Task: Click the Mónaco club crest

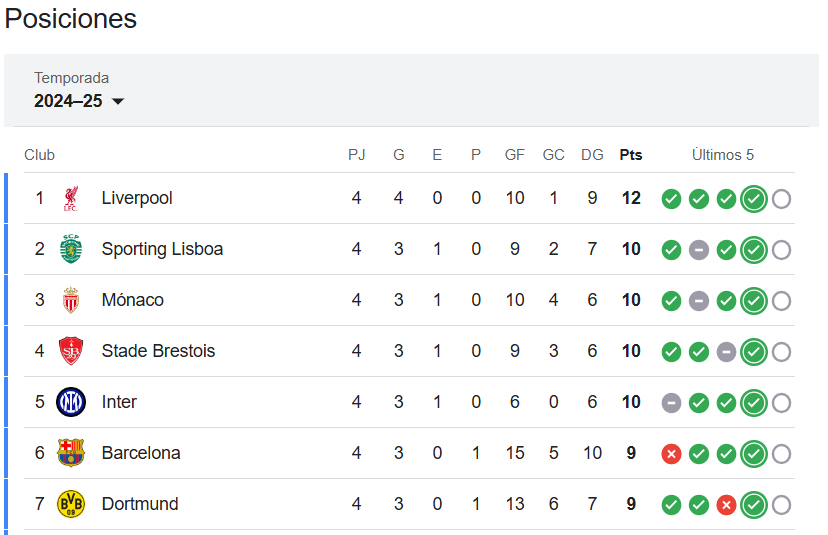Action: tap(71, 300)
